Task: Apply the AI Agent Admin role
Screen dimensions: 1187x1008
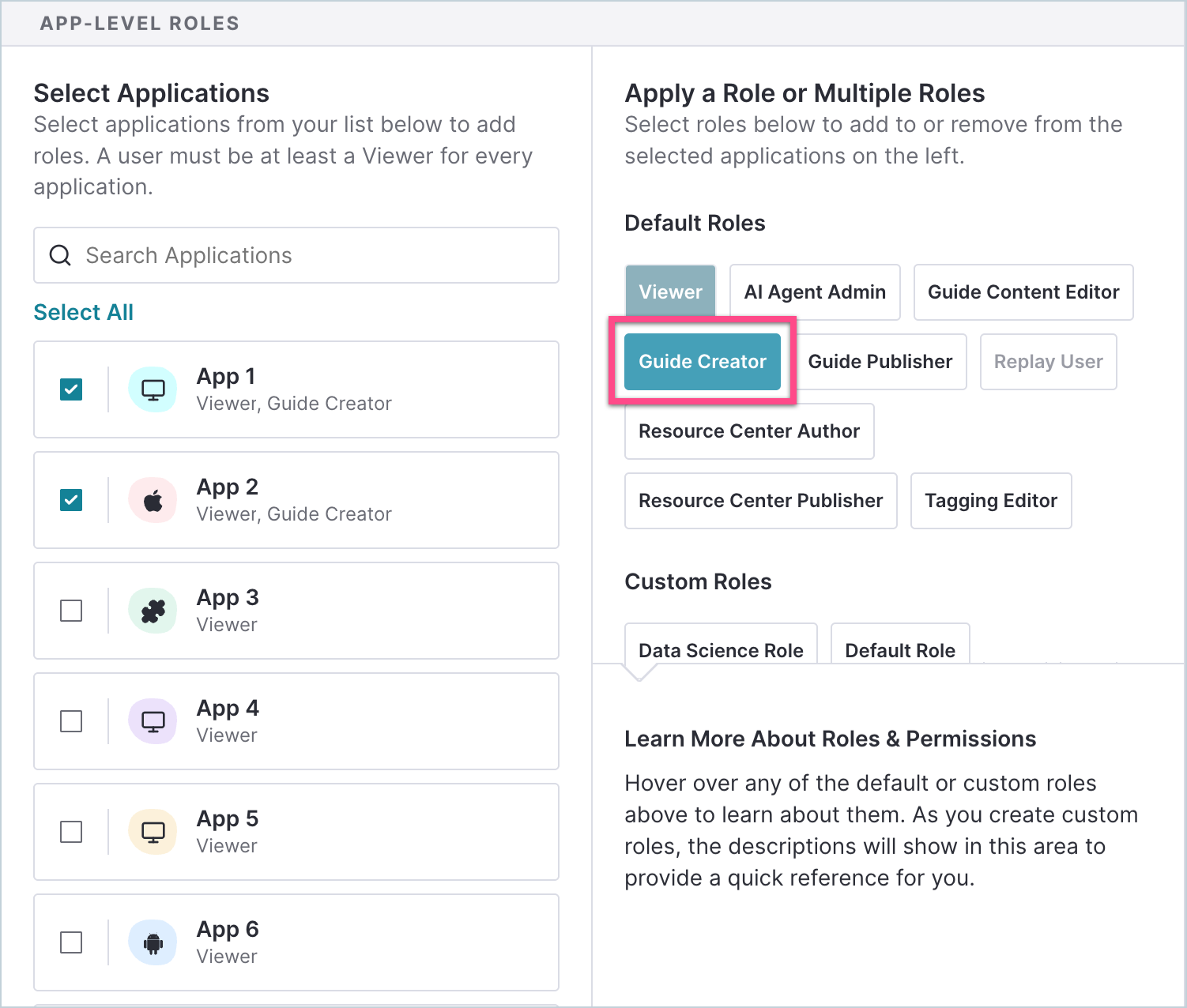Action: 815,292
